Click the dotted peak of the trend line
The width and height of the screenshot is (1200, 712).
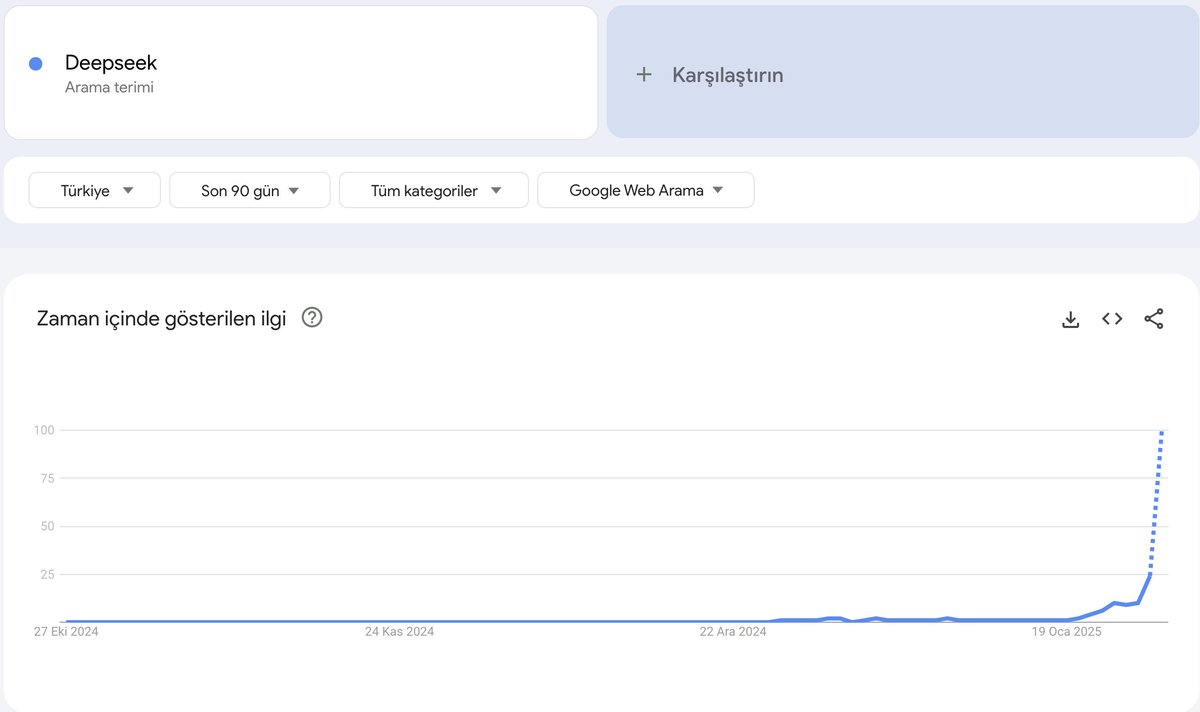[1162, 432]
